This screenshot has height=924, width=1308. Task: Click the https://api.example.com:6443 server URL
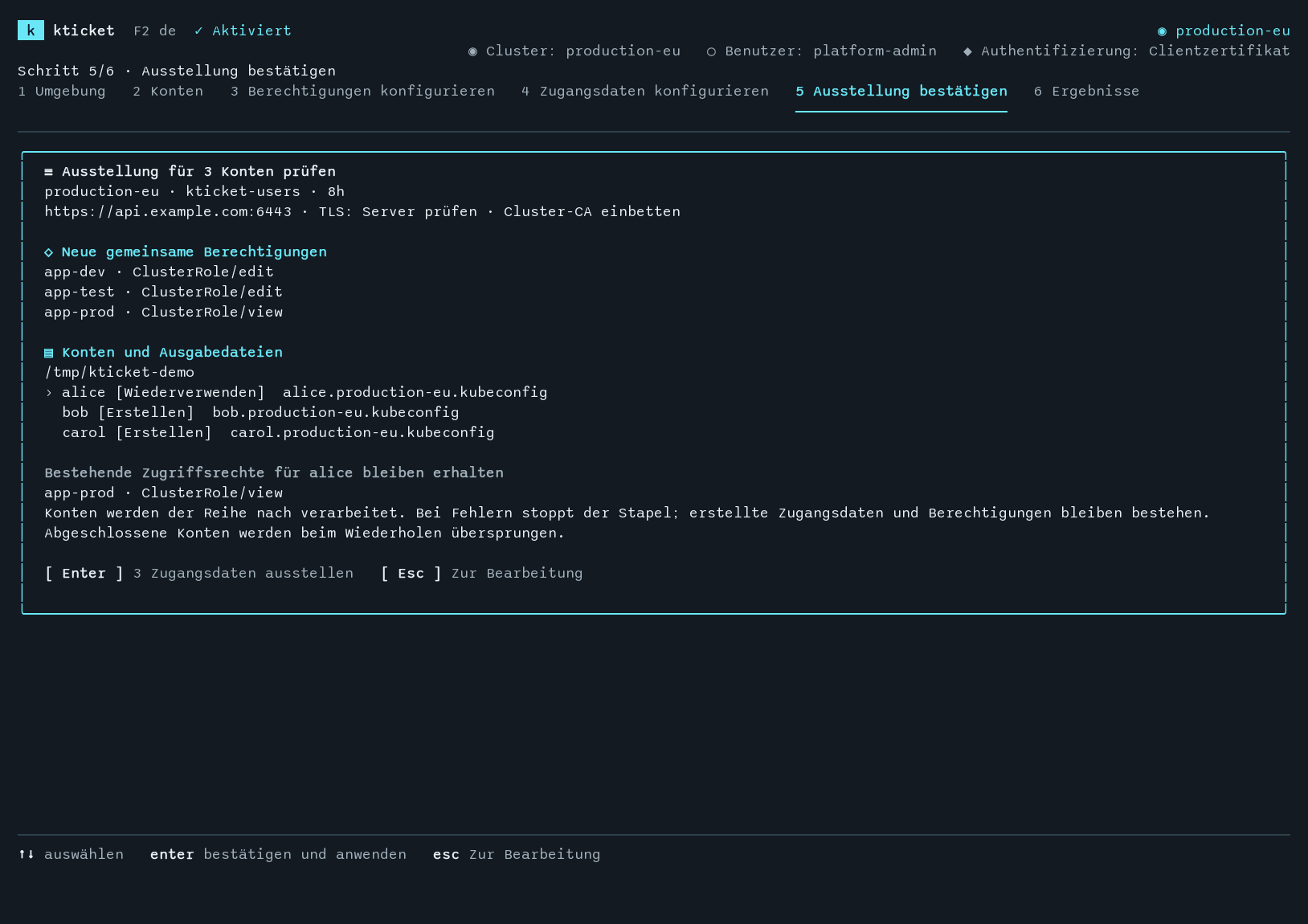168,211
